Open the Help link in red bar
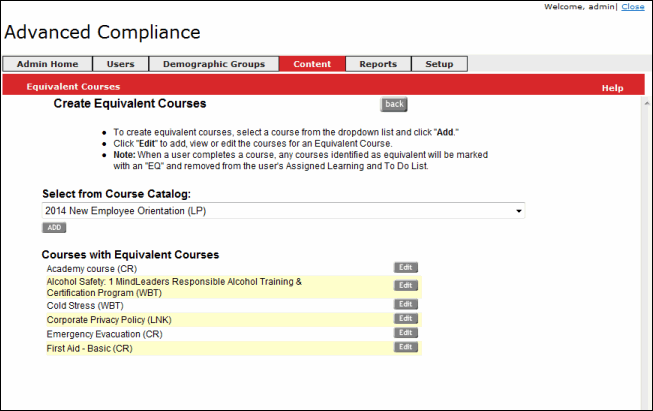 [612, 88]
